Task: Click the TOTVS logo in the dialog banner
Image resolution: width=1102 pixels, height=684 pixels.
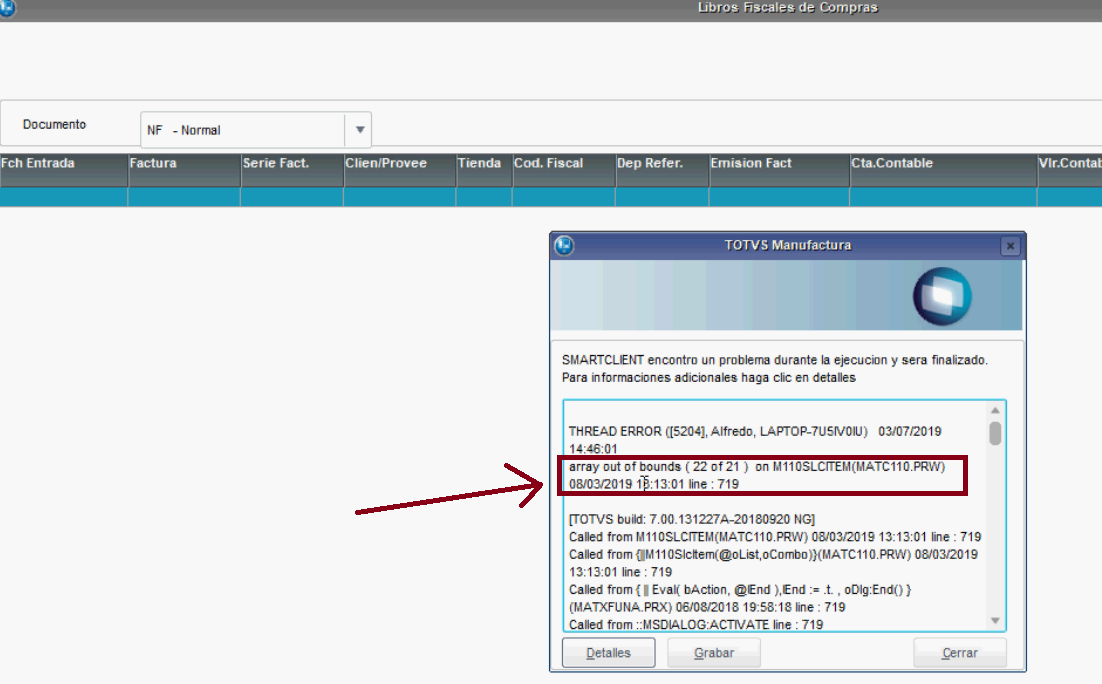Action: [942, 297]
